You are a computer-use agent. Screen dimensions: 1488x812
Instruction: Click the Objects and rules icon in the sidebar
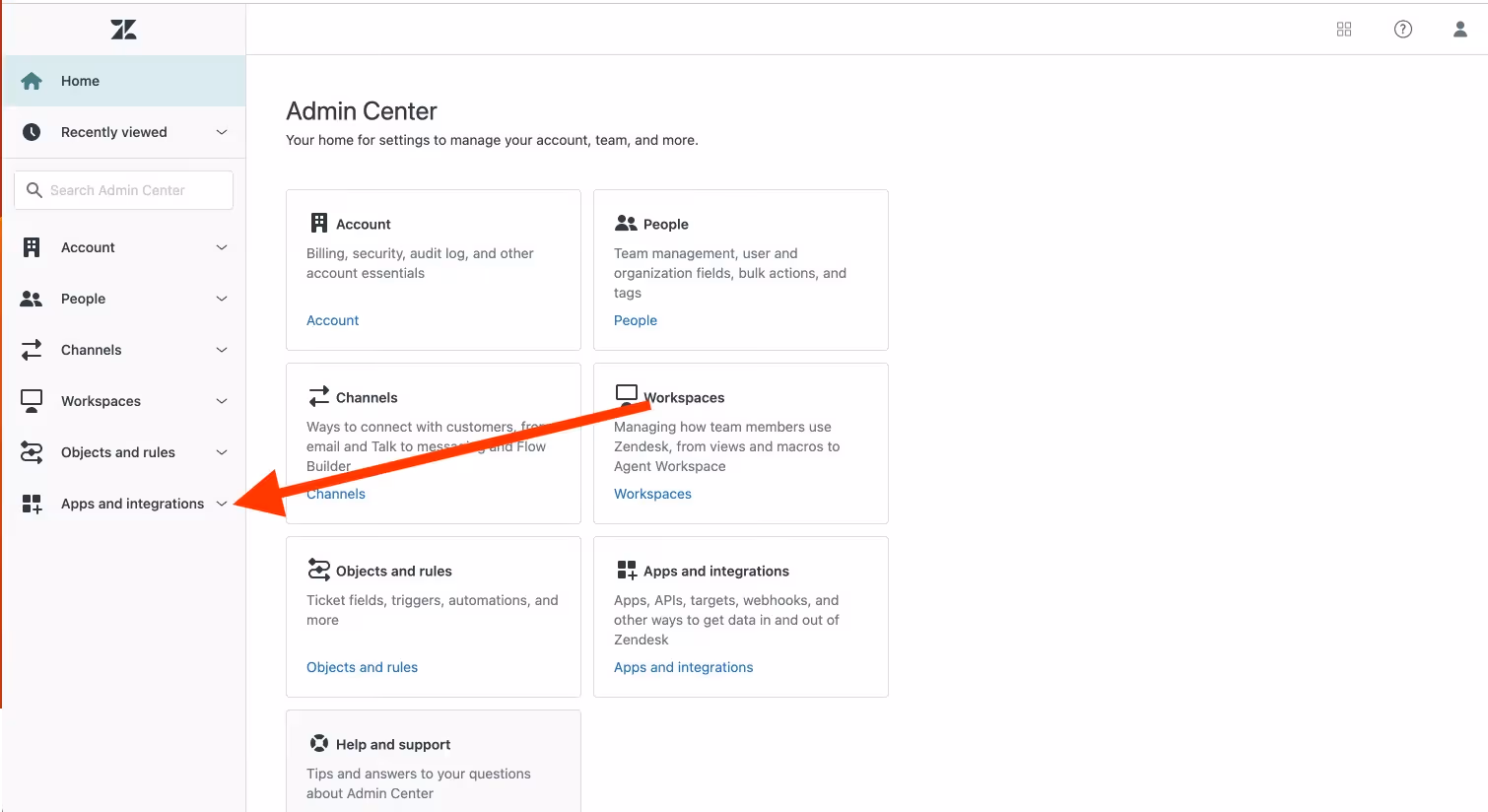pyautogui.click(x=32, y=452)
